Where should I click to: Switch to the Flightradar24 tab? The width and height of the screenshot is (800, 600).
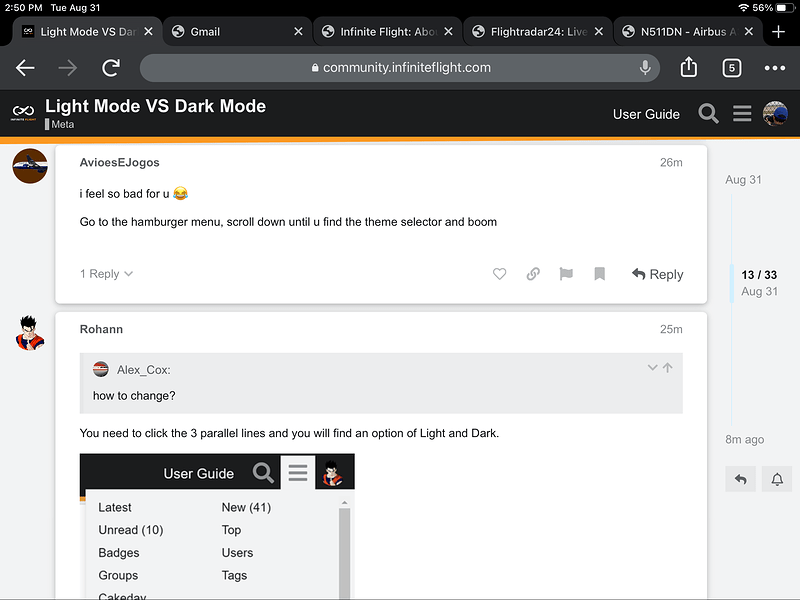(538, 32)
